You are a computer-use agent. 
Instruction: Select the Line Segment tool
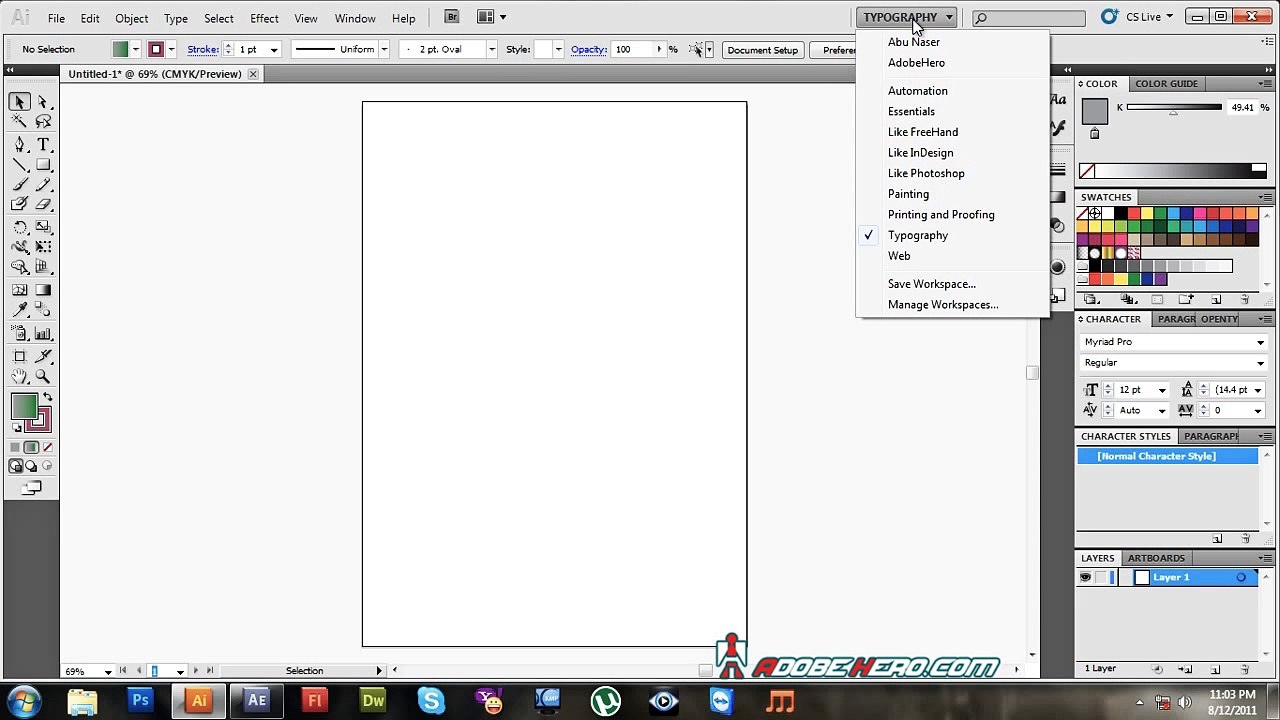coord(20,165)
